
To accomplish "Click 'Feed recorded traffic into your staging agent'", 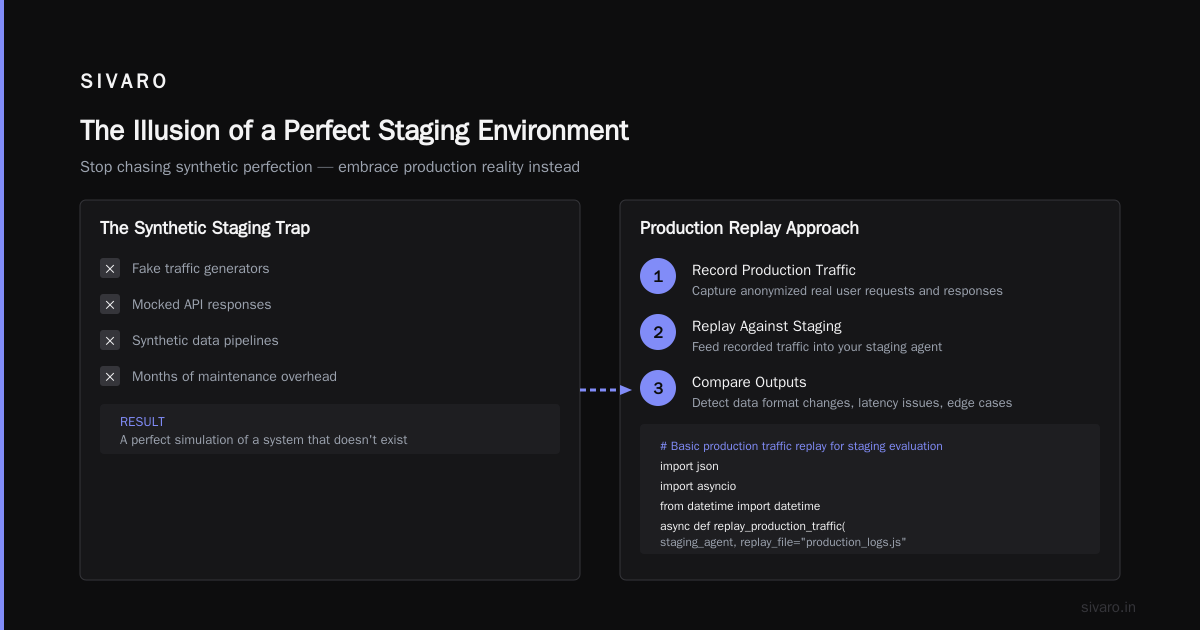I will 817,347.
